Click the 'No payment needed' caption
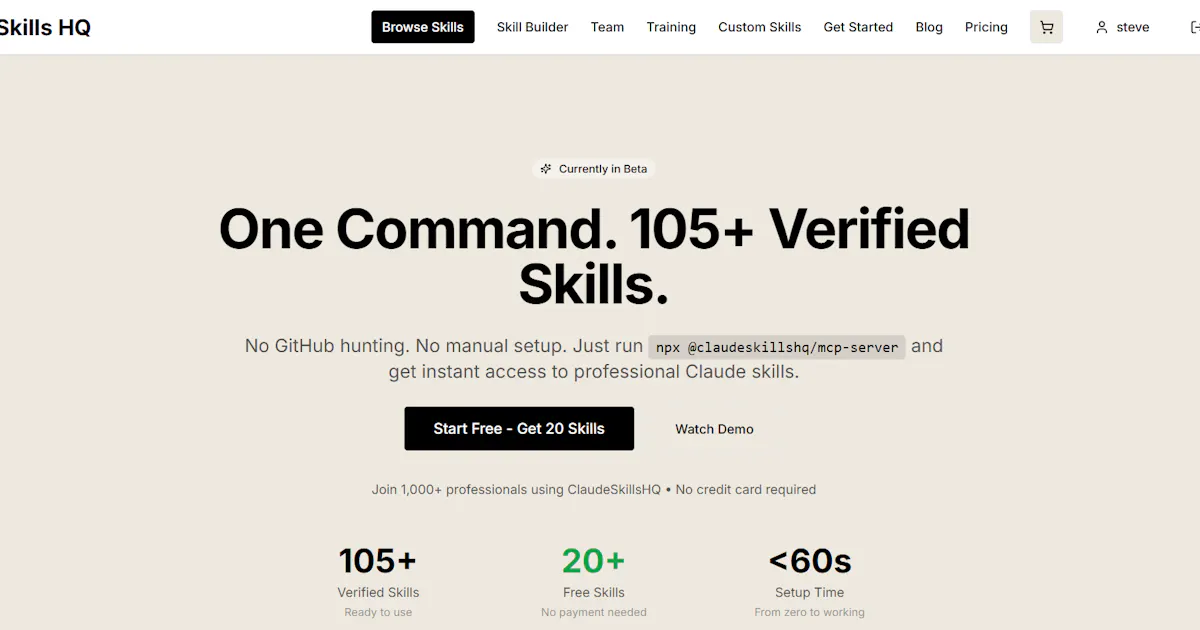Image resolution: width=1200 pixels, height=630 pixels. click(594, 612)
